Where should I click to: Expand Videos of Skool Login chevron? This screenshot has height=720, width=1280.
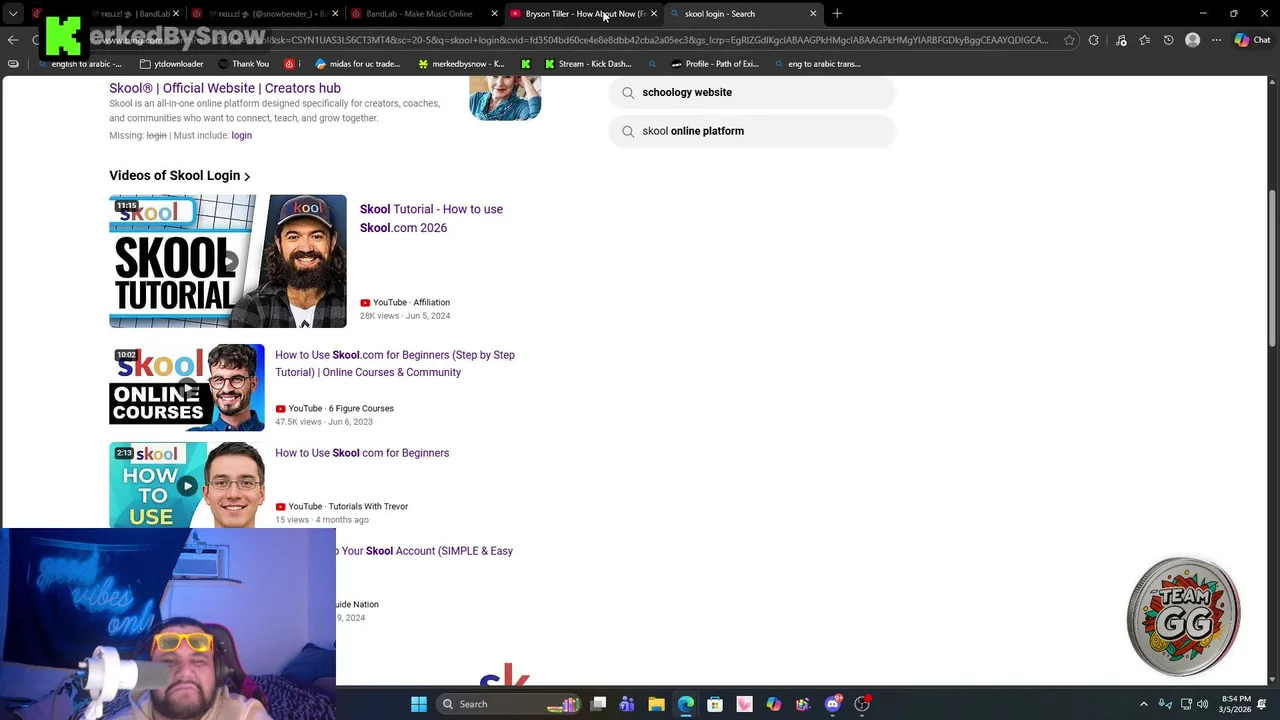(247, 176)
